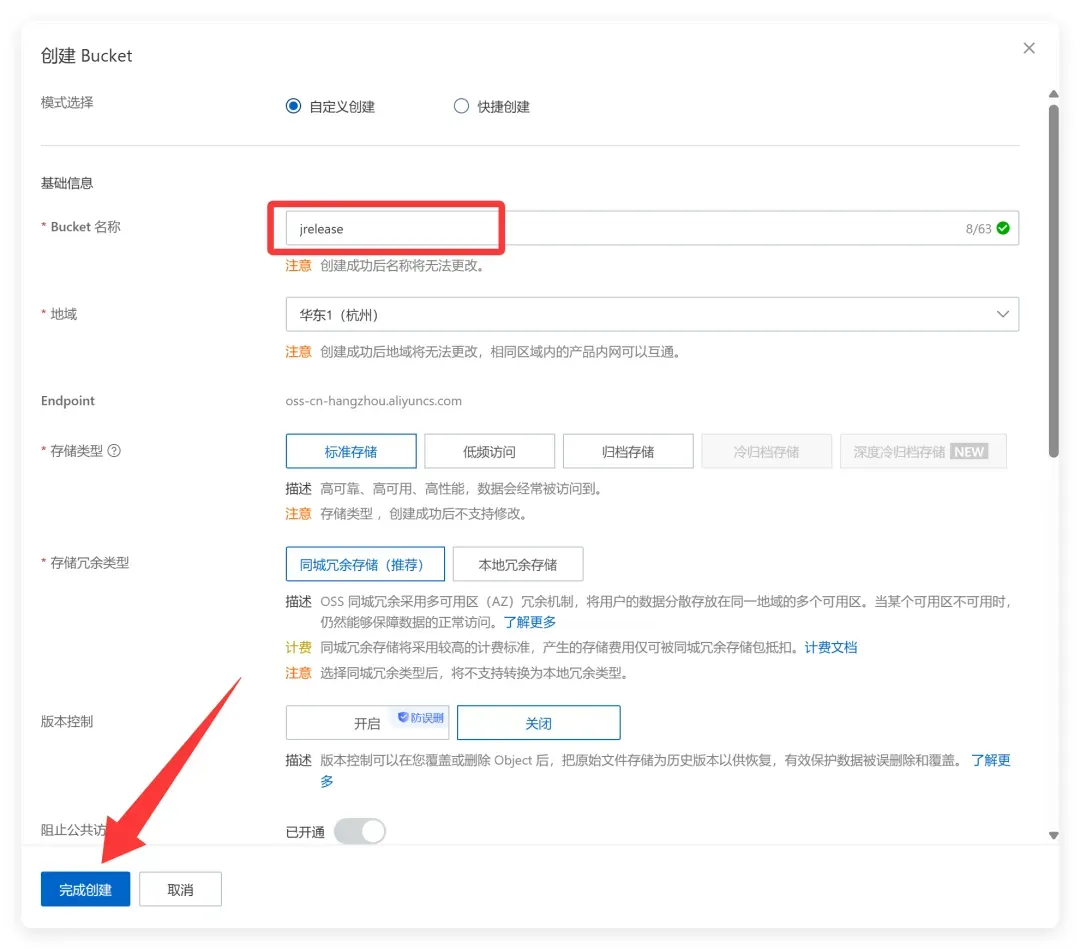Choose 深度冷归档存储 storage type
Image resolution: width=1080 pixels, height=949 pixels.
(923, 451)
